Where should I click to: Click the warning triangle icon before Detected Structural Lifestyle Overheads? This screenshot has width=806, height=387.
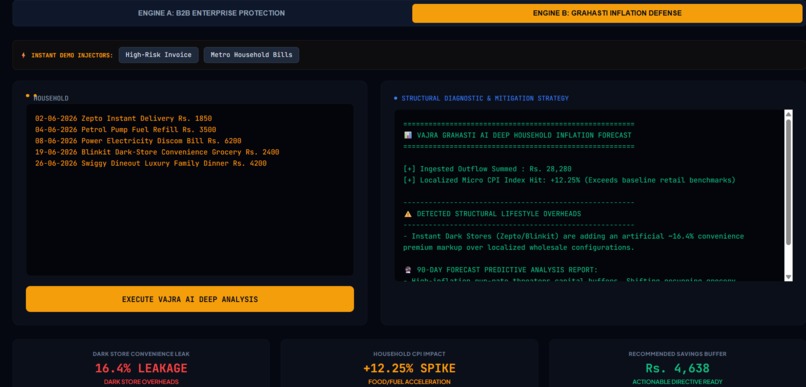coord(408,214)
